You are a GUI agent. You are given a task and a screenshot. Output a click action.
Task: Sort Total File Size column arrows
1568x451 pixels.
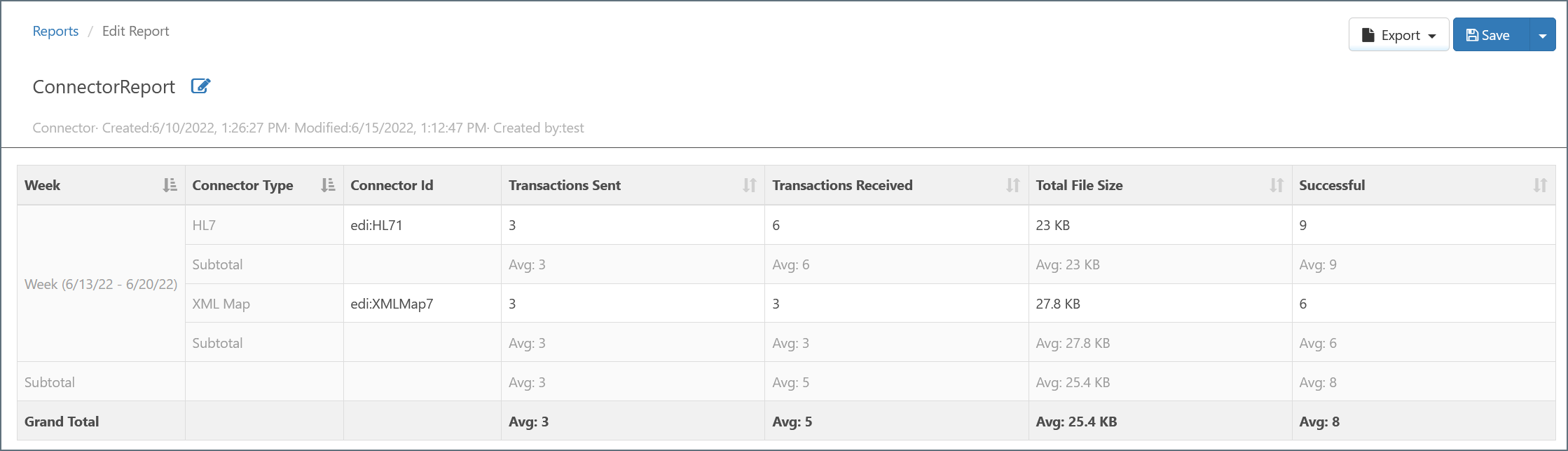(1277, 185)
